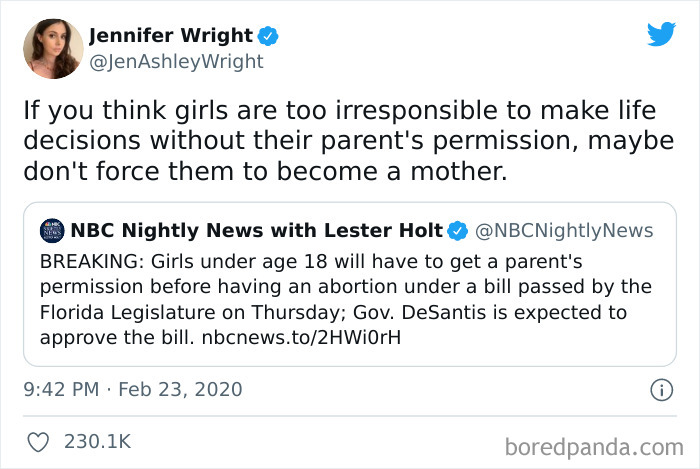Image resolution: width=700 pixels, height=469 pixels.
Task: Open the tweet info circle icon
Action: [x=659, y=388]
